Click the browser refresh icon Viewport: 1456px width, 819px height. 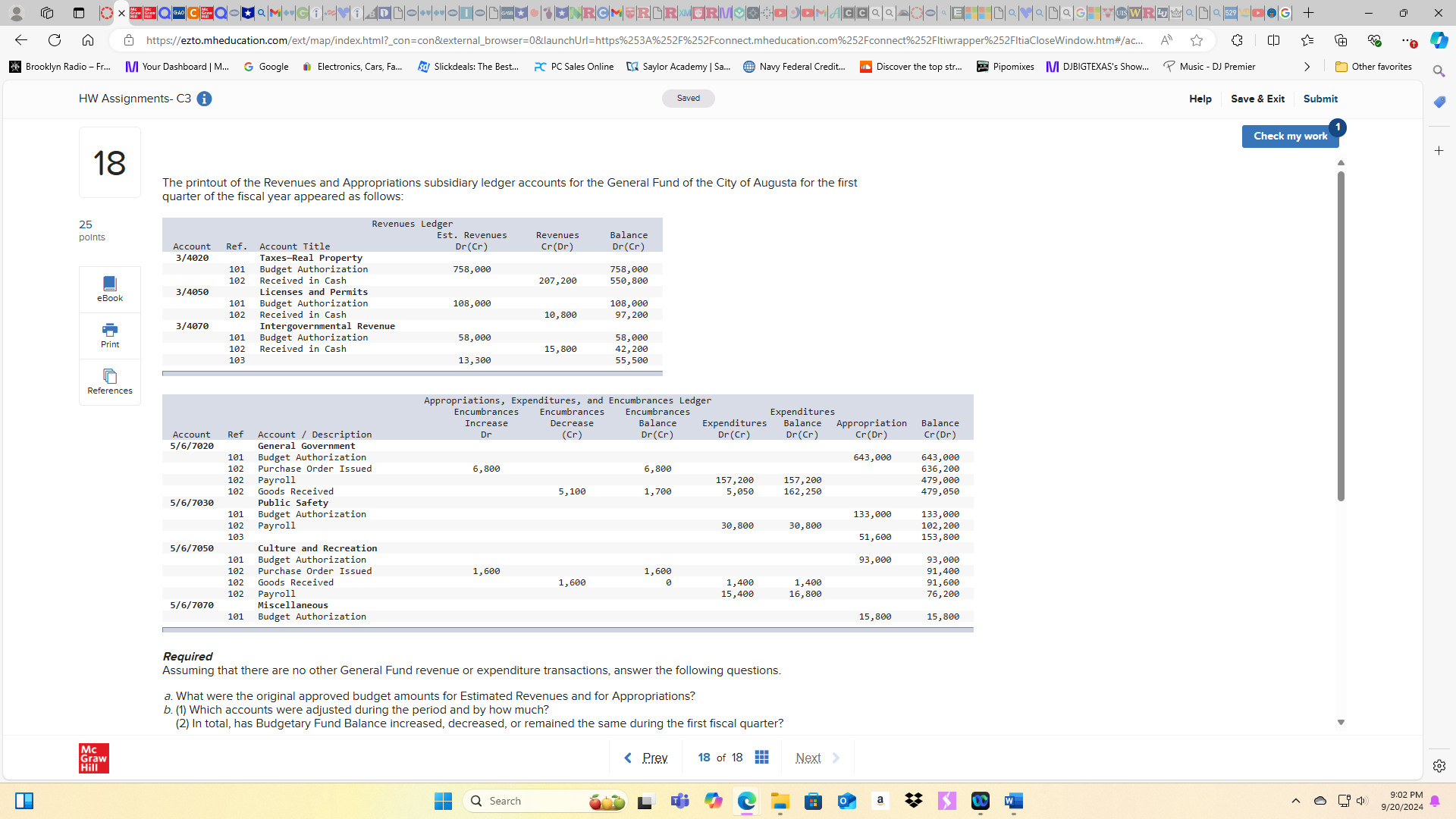tap(55, 40)
